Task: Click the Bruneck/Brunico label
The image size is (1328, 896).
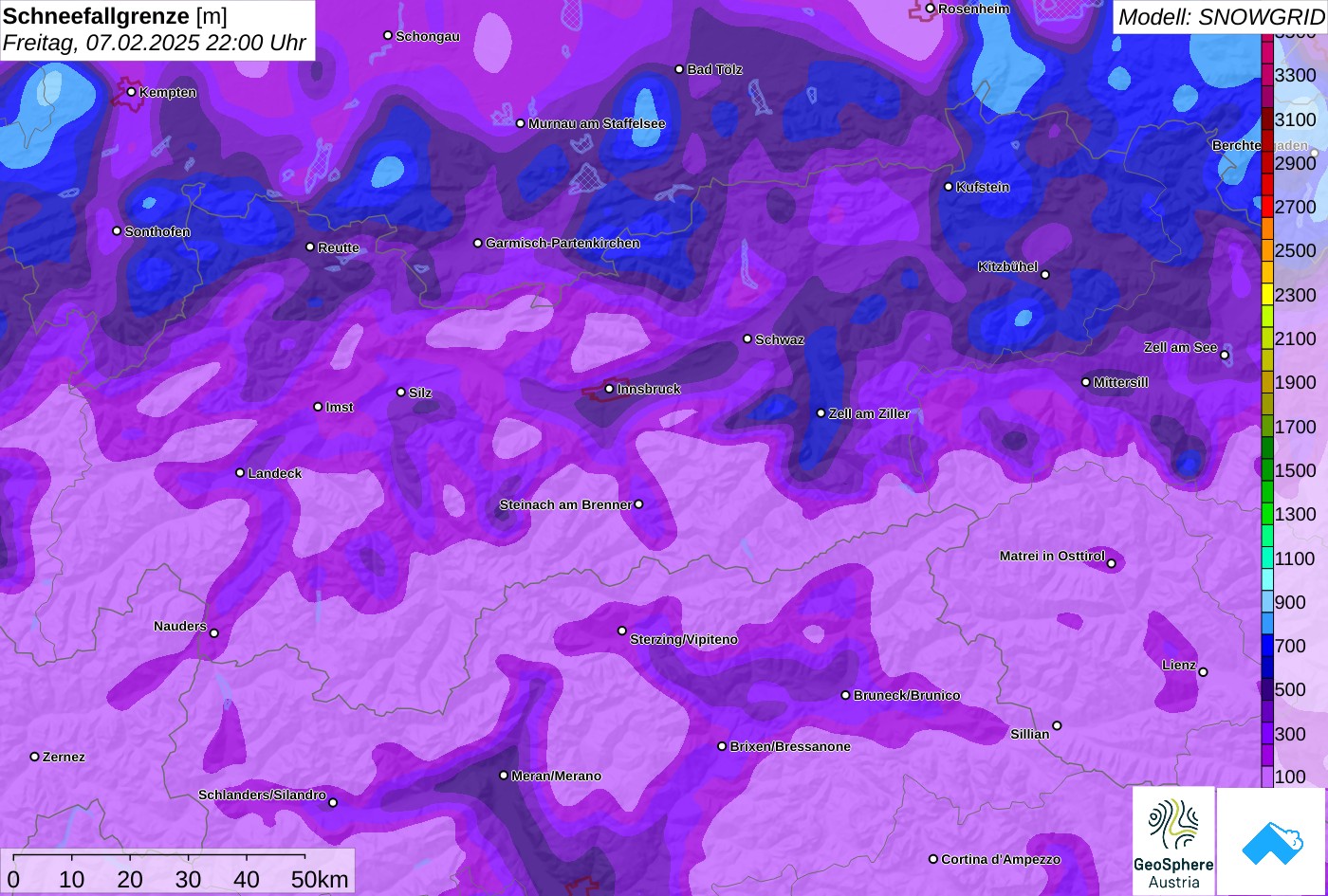Action: tap(907, 696)
